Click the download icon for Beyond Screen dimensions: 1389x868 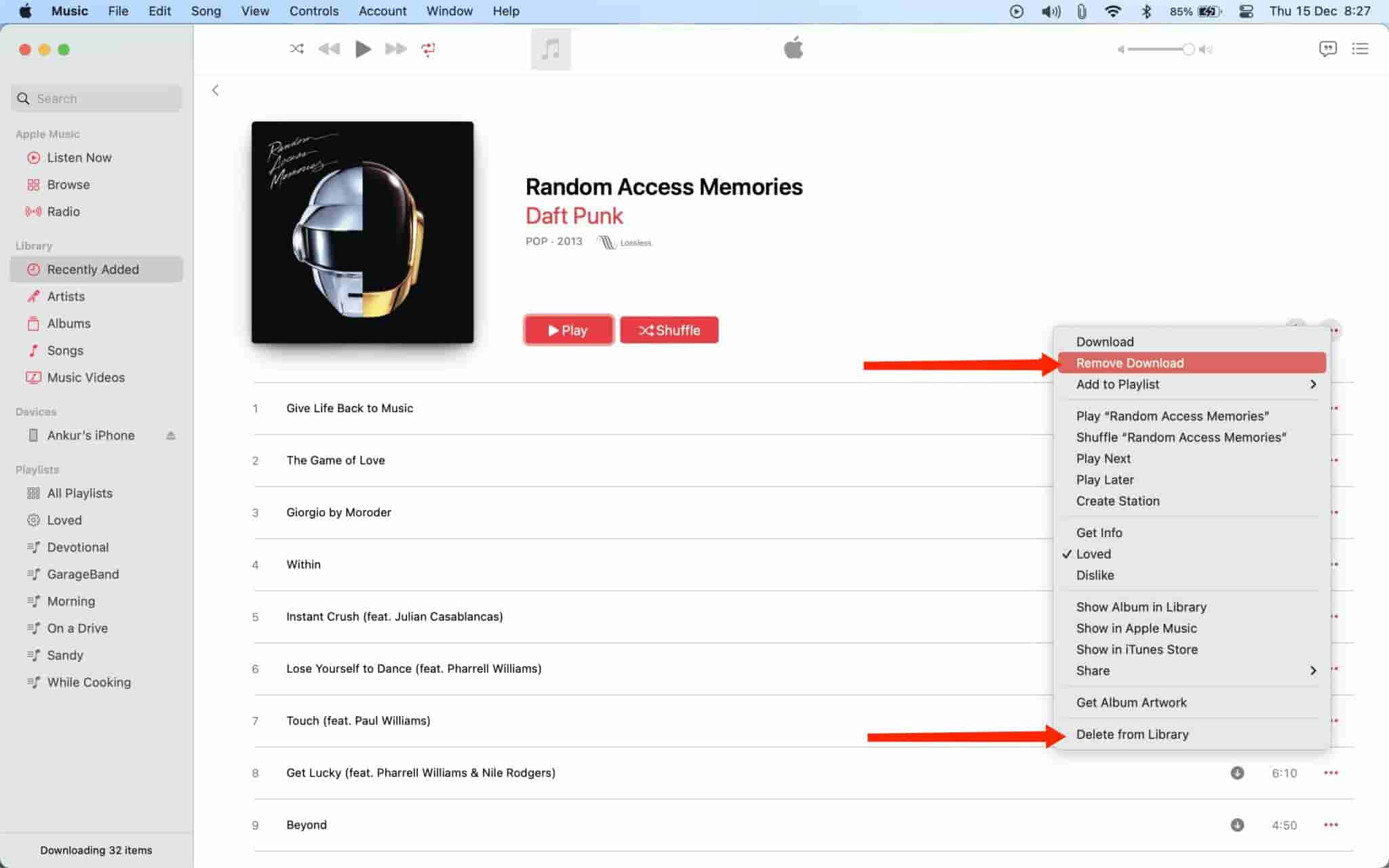pos(1237,825)
